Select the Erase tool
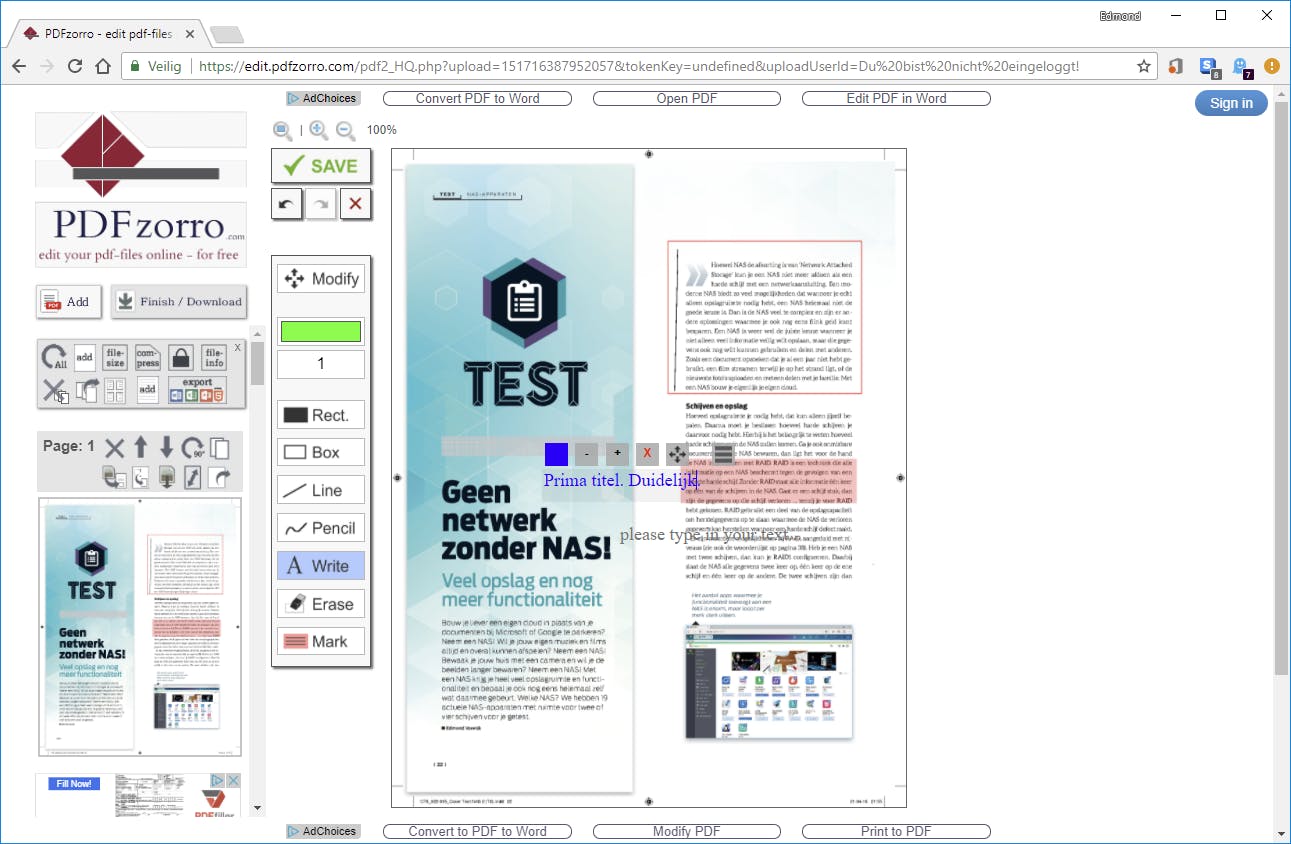1291x844 pixels. pyautogui.click(x=321, y=604)
